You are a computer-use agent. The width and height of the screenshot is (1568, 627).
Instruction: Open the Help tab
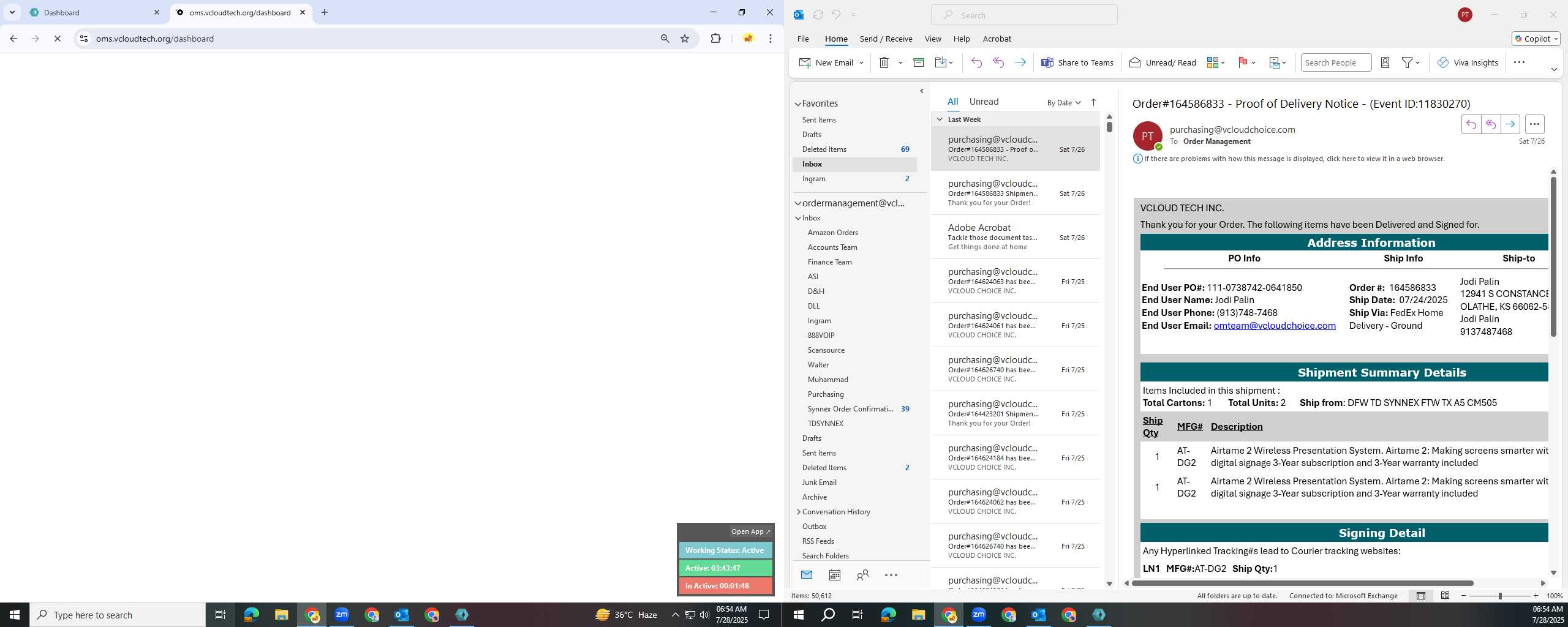click(x=961, y=39)
